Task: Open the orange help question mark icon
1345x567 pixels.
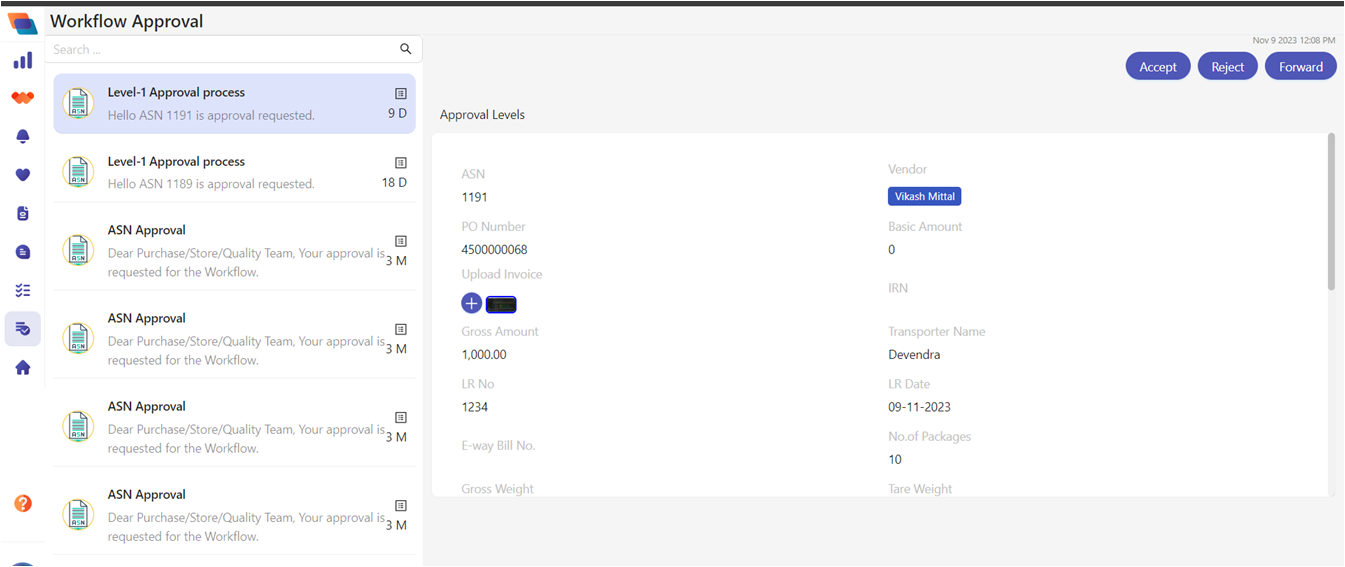Action: pos(22,503)
